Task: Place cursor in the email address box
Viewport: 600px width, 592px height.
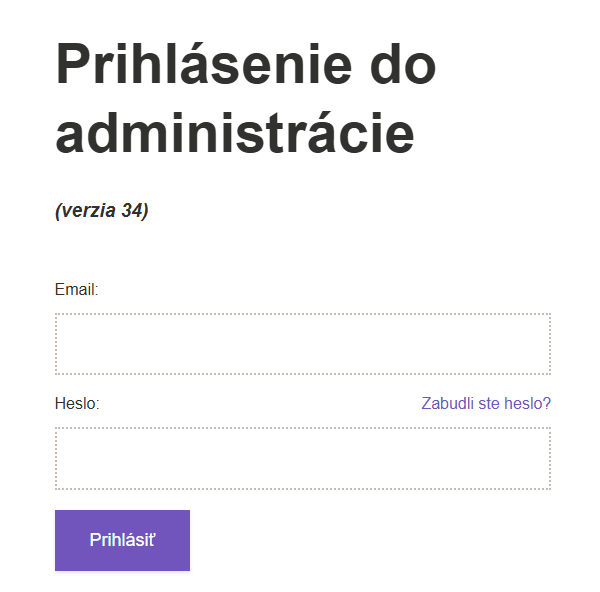Action: pos(302,344)
